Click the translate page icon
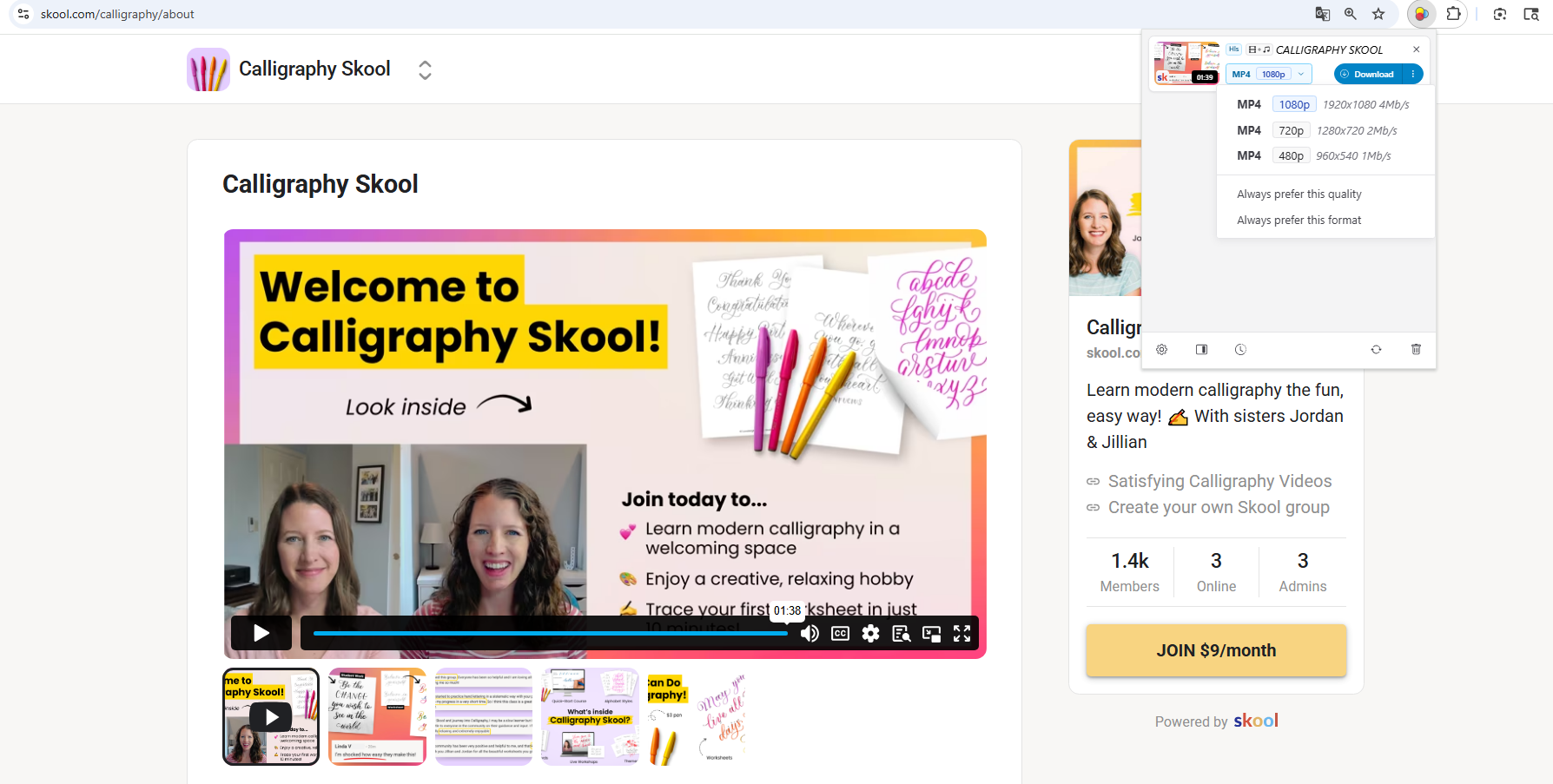Screen dimensions: 1553x784 tap(1323, 14)
